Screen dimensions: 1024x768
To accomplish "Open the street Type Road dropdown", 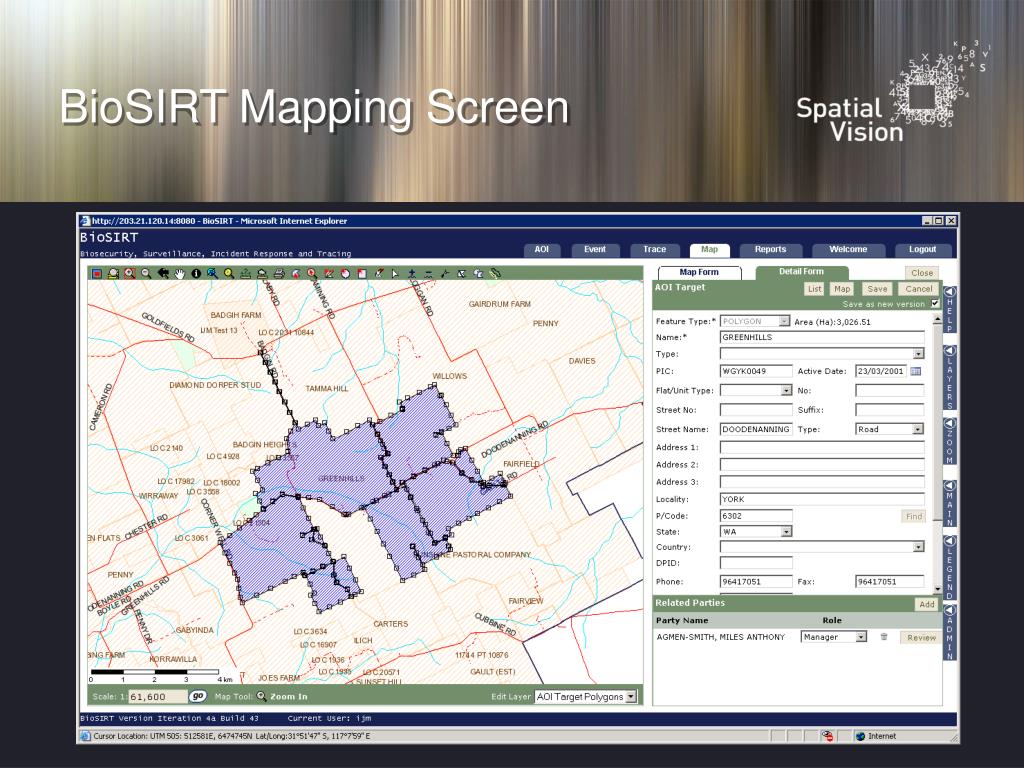I will (918, 429).
